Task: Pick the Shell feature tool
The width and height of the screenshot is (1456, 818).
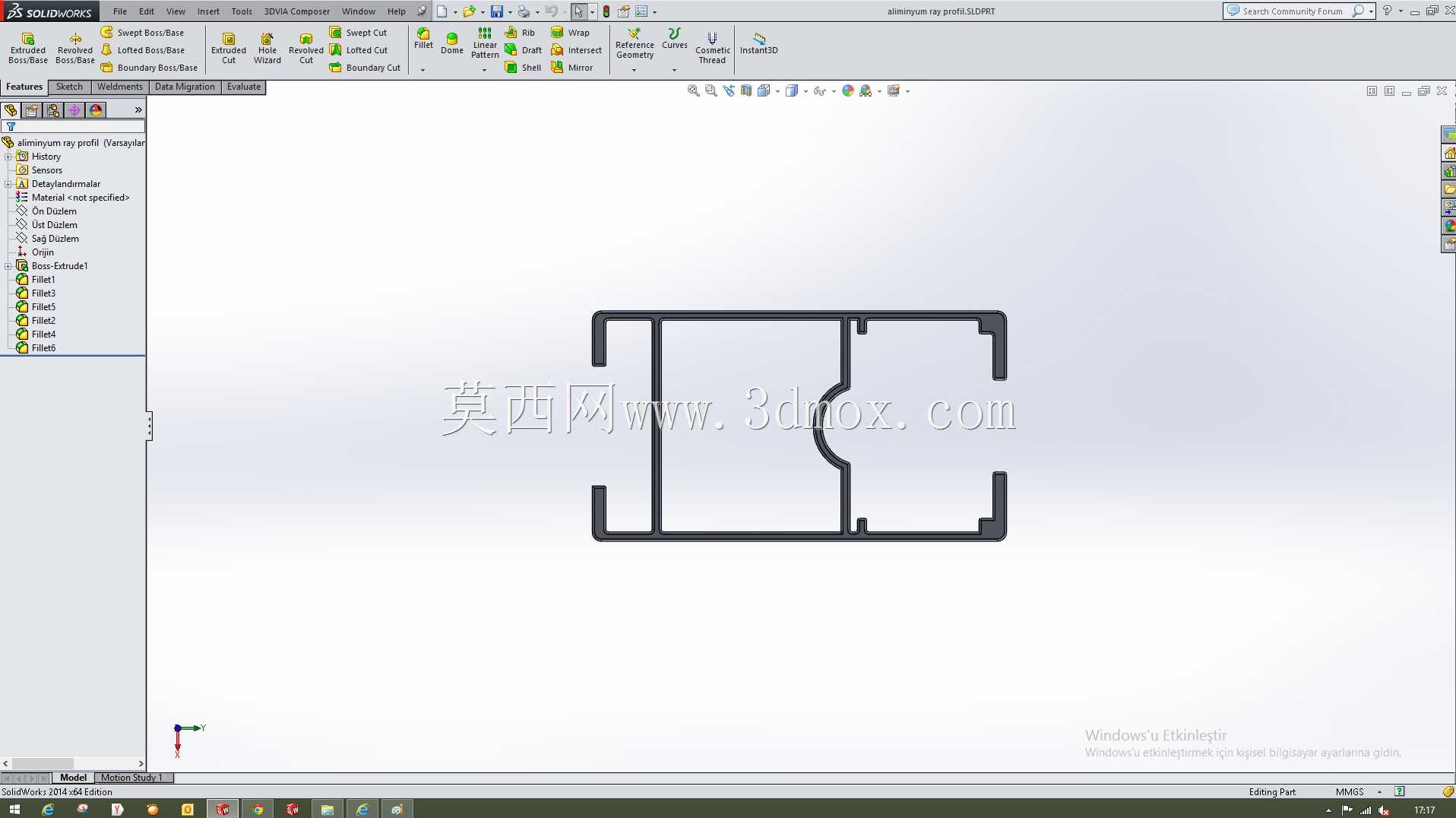Action: [523, 68]
